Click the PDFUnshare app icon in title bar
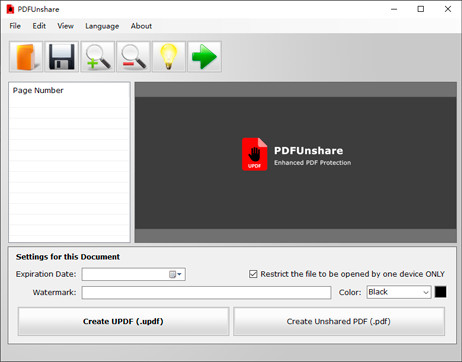This screenshot has height=362, width=462. [10, 9]
